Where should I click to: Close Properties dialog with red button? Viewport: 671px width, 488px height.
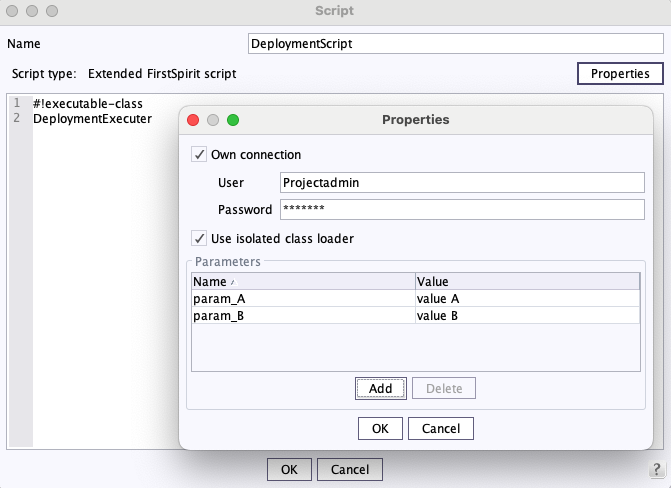(193, 120)
